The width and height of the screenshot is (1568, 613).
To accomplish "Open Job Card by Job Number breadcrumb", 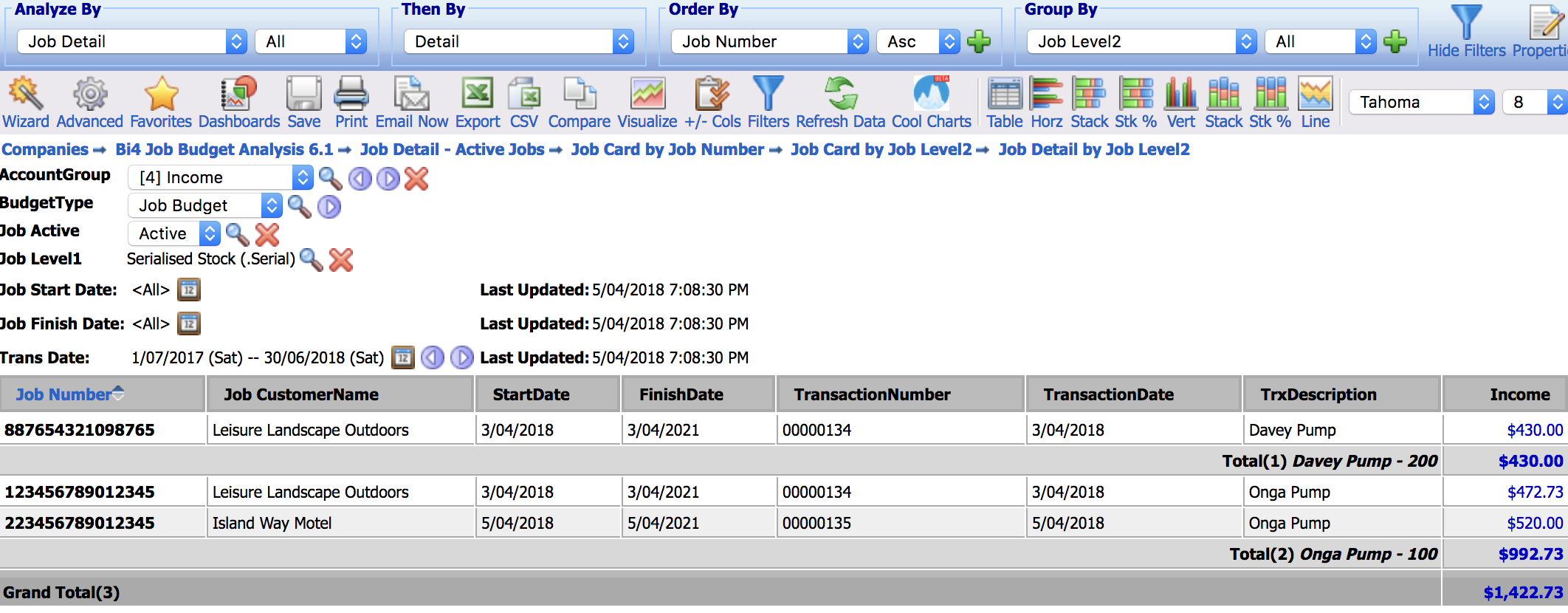I will pos(667,149).
